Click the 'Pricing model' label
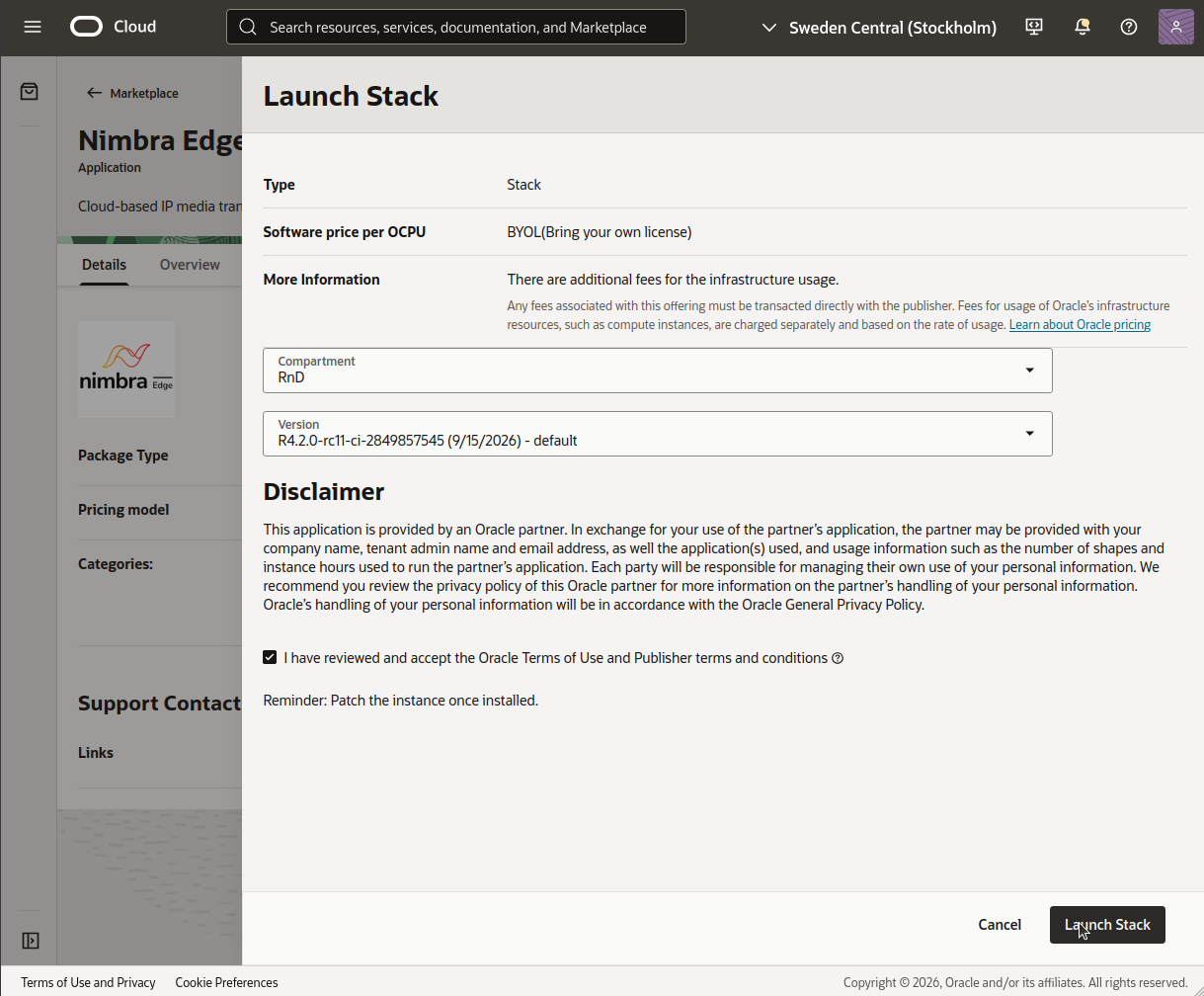 (x=123, y=510)
